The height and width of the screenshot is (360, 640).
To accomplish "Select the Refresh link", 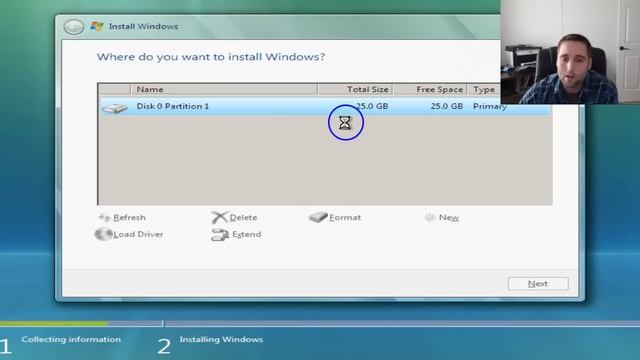I will pyautogui.click(x=129, y=217).
